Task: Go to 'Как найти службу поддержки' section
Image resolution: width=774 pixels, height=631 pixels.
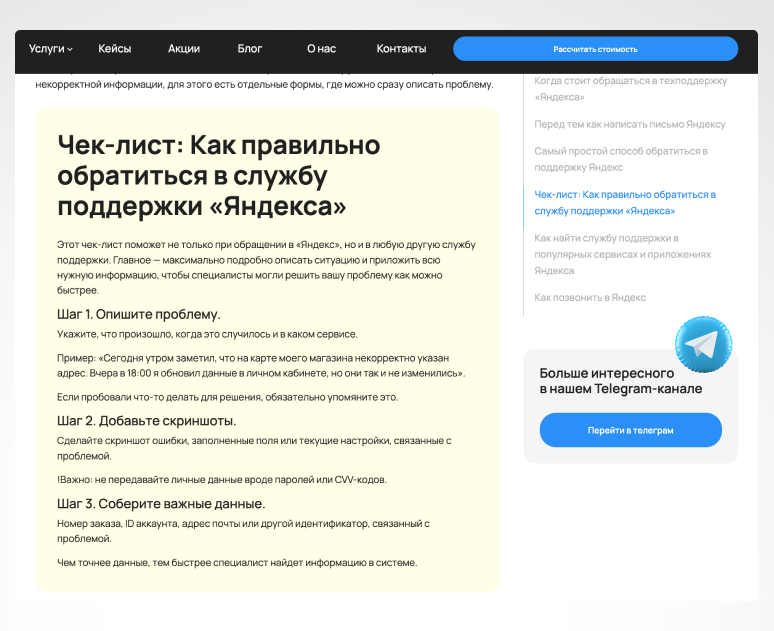Action: click(x=622, y=254)
